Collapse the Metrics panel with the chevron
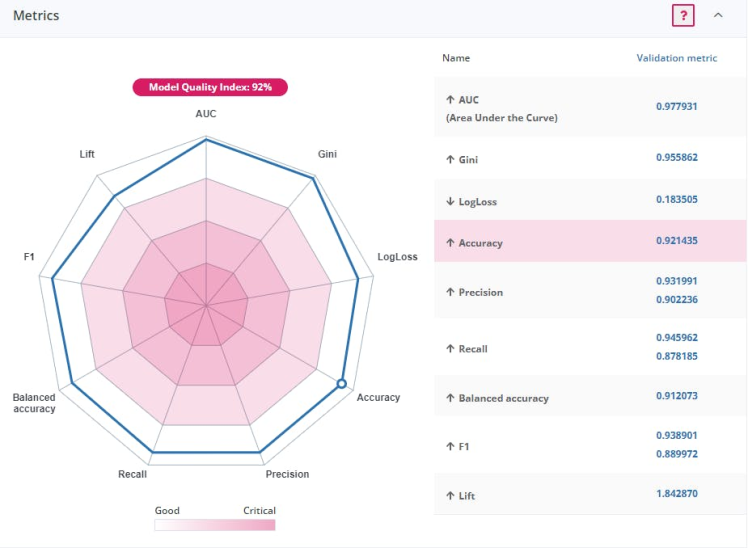The height and width of the screenshot is (548, 748). 718,15
